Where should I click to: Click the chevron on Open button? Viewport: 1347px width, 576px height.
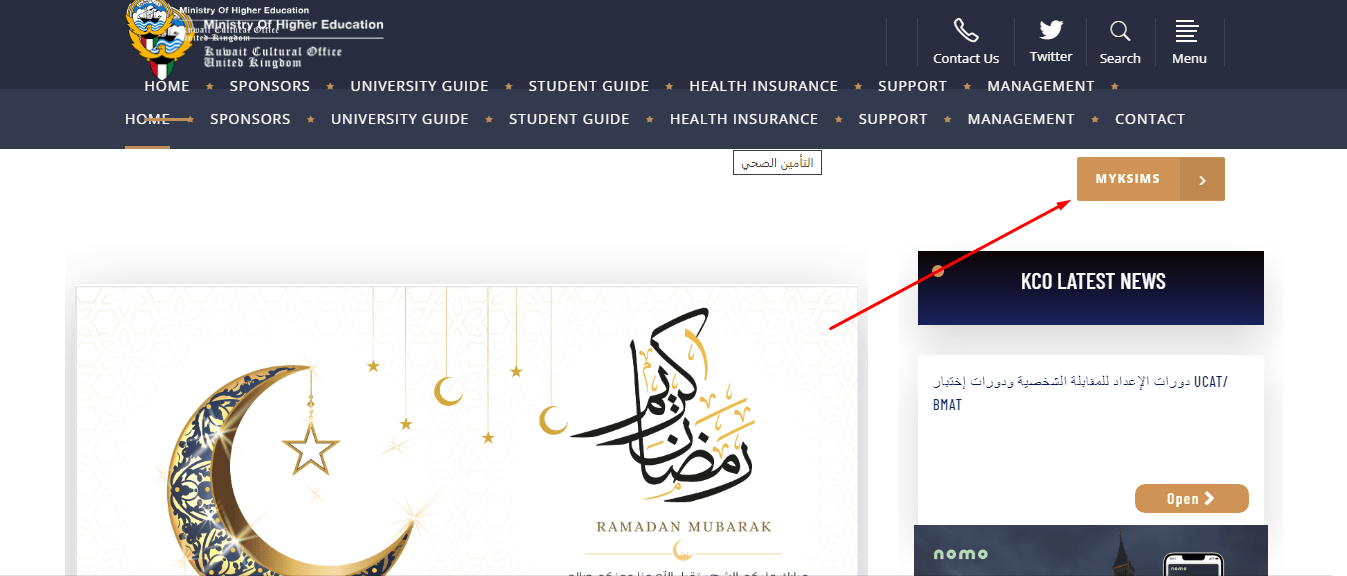(1209, 498)
